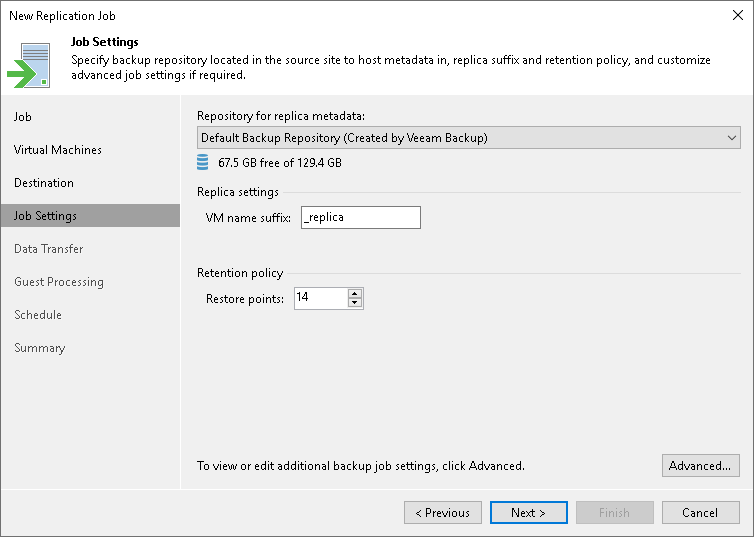Select the Job Settings wizard step
This screenshot has width=754, height=537.
[x=45, y=216]
